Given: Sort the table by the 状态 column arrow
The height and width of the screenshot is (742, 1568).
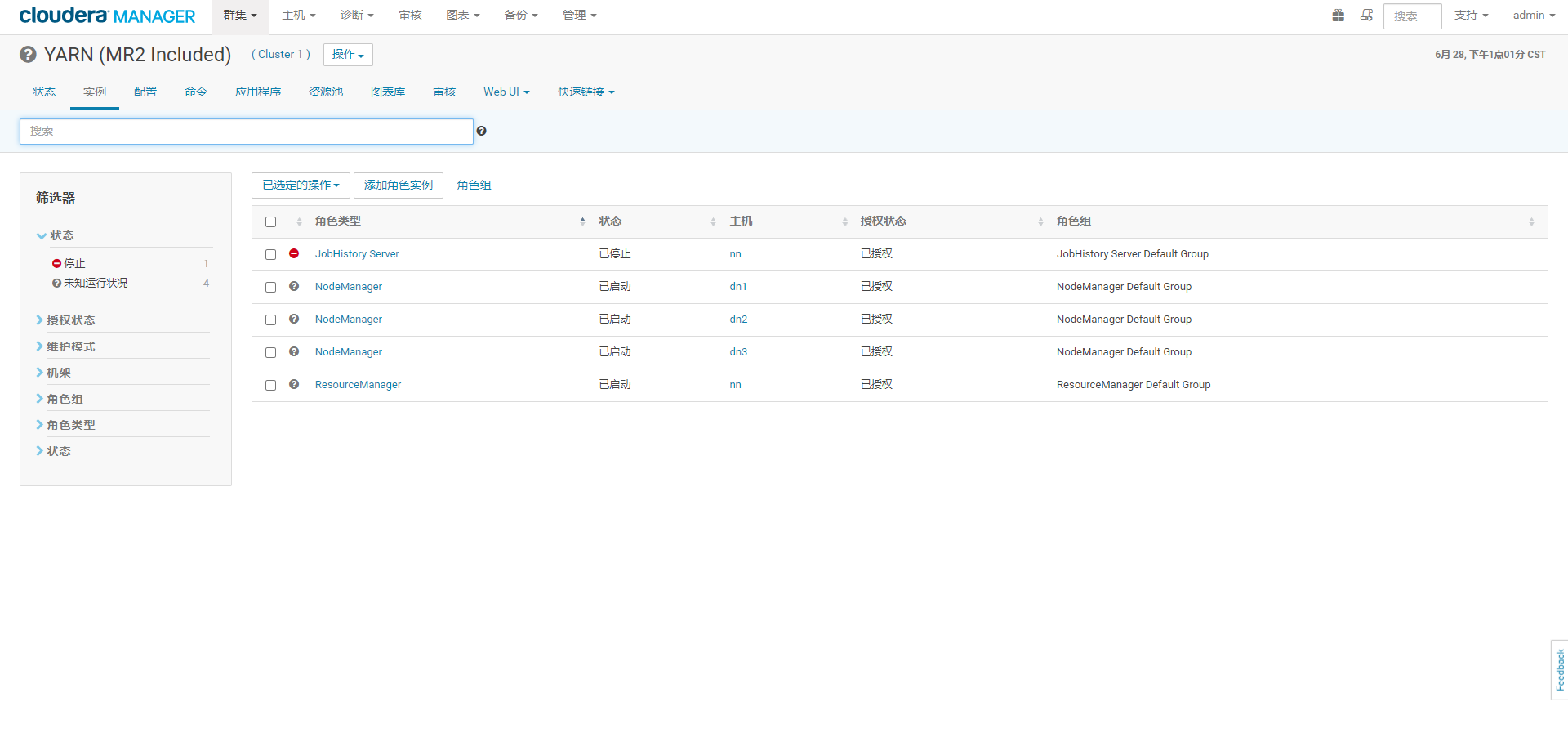Looking at the screenshot, I should 713,221.
